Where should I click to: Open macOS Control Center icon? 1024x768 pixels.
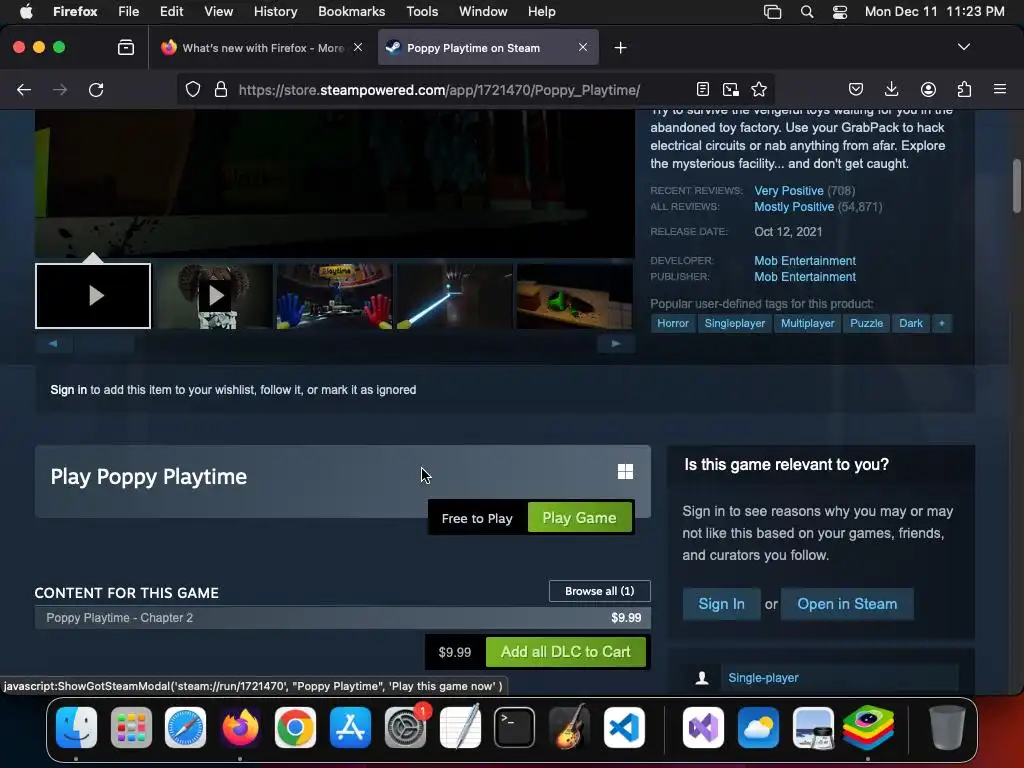click(x=840, y=12)
